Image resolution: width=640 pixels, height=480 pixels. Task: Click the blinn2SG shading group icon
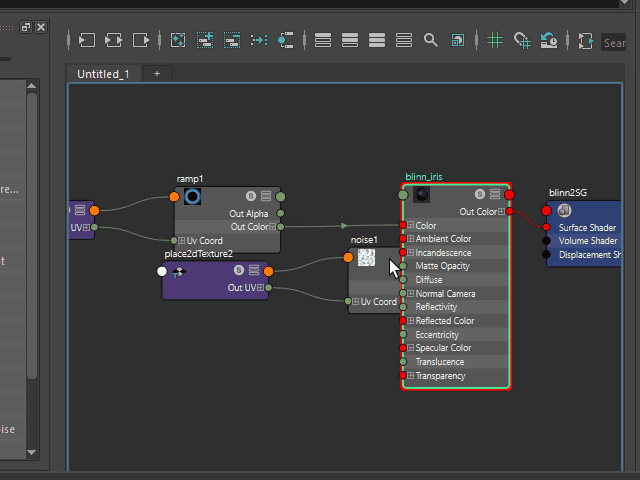pos(564,210)
